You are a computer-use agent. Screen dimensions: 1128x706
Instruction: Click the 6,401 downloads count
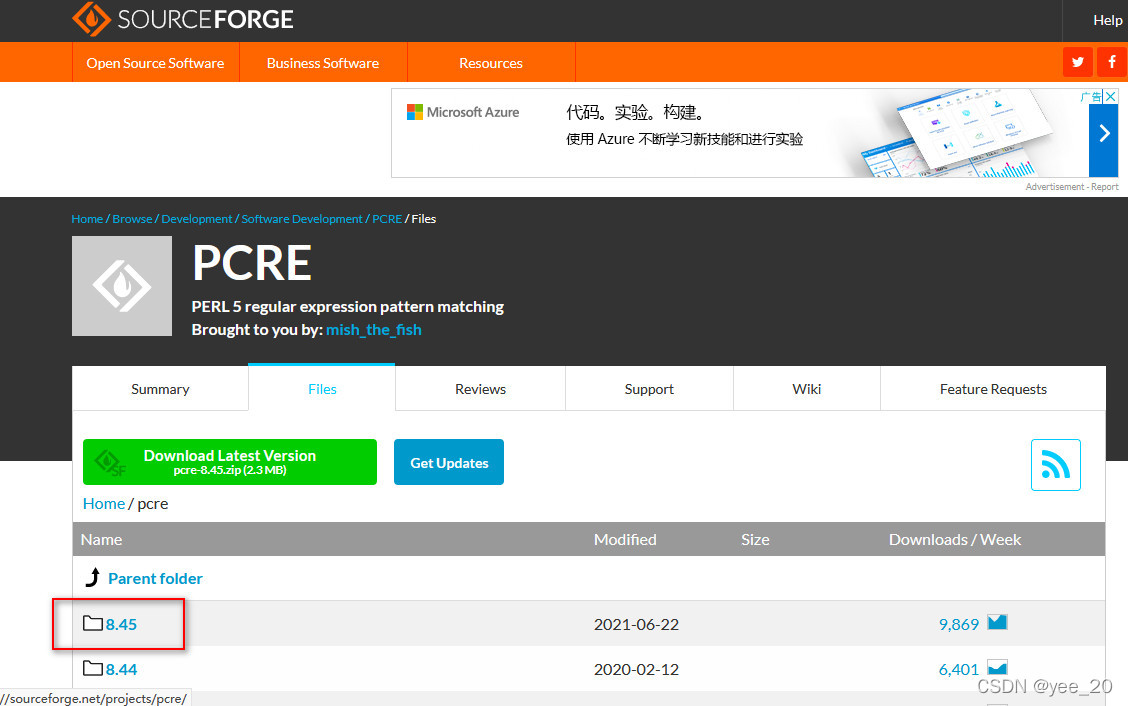point(958,669)
